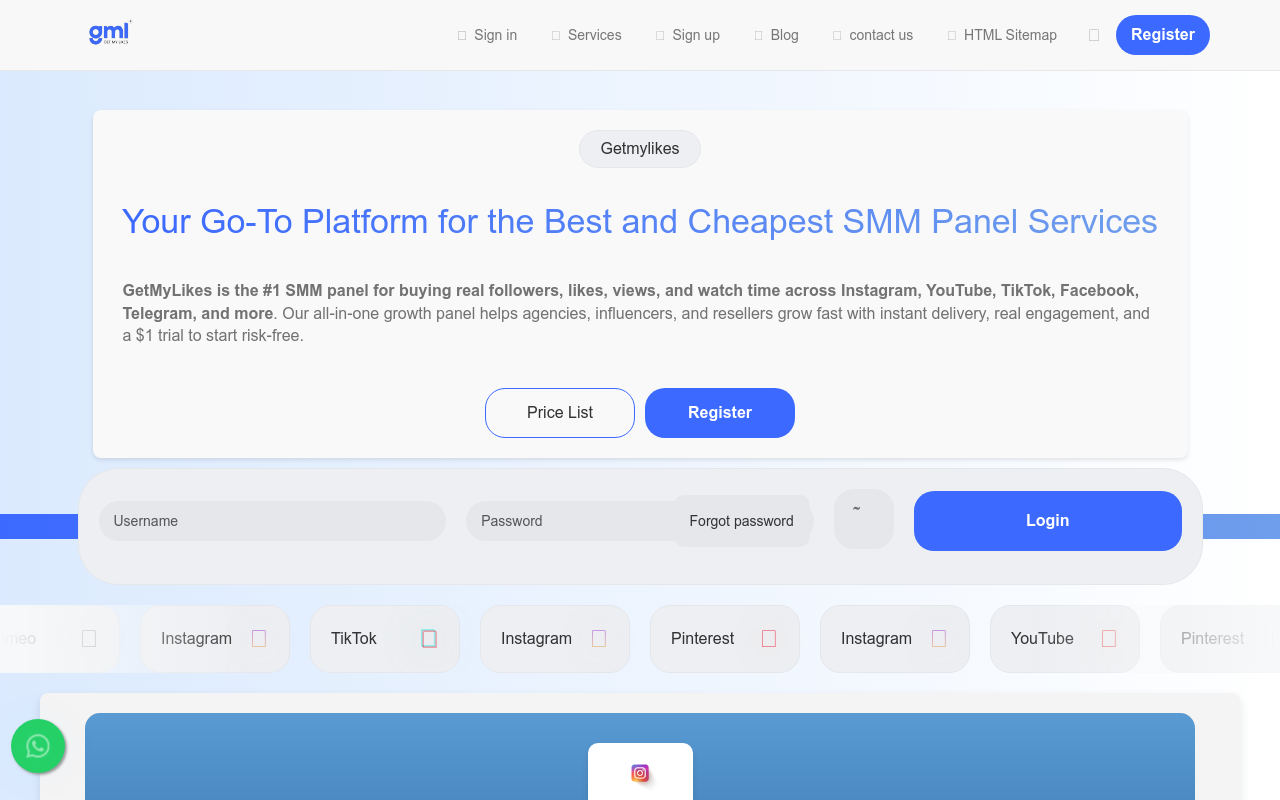Screen dimensions: 1280x800
Task: Select the Pinterest chip with red icon
Action: click(x=725, y=639)
